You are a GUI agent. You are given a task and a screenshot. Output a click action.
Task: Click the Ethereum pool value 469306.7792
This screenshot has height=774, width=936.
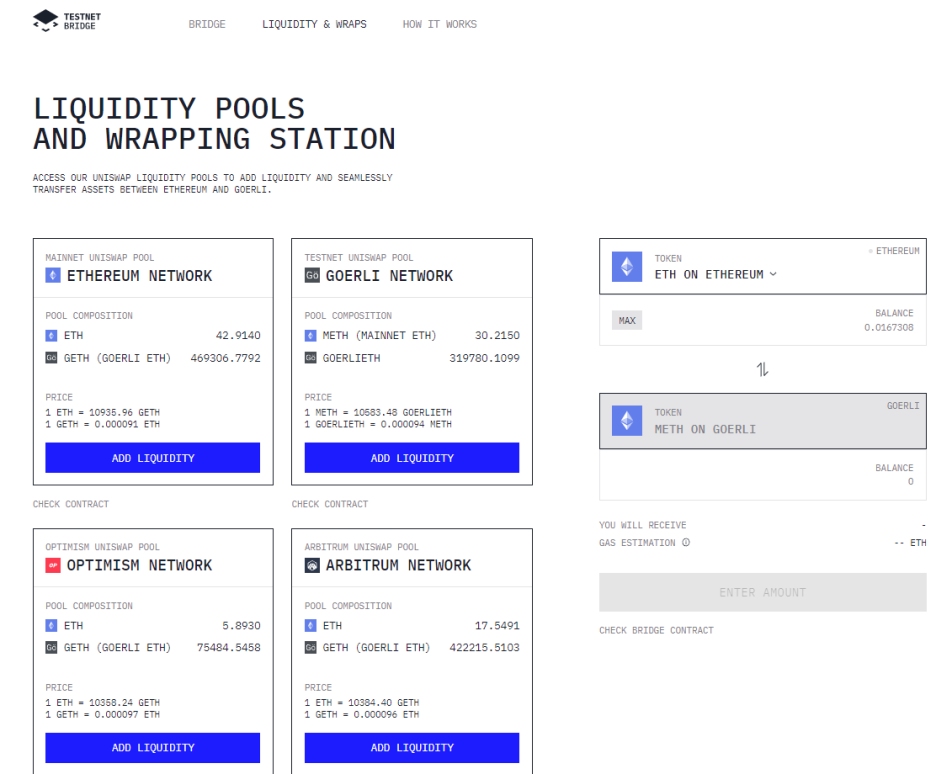pyautogui.click(x=226, y=358)
